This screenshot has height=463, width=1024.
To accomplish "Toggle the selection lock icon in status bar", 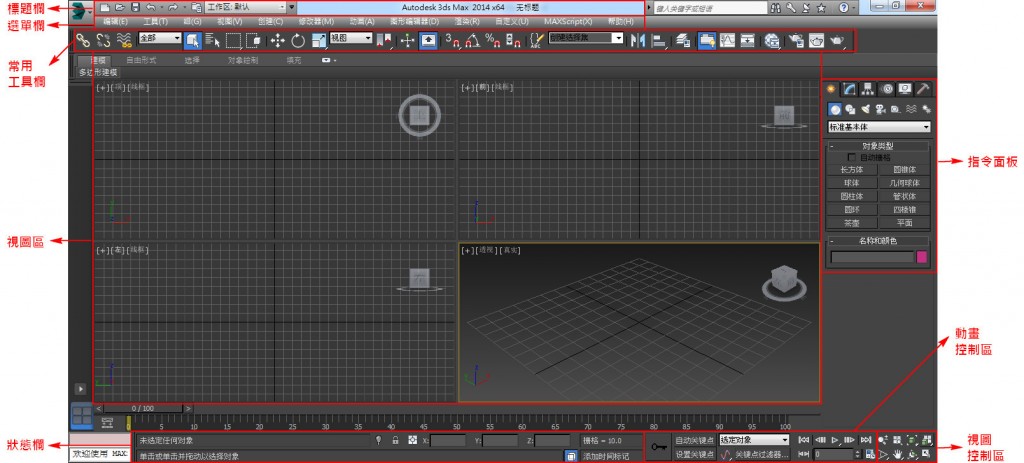I will pyautogui.click(x=395, y=439).
